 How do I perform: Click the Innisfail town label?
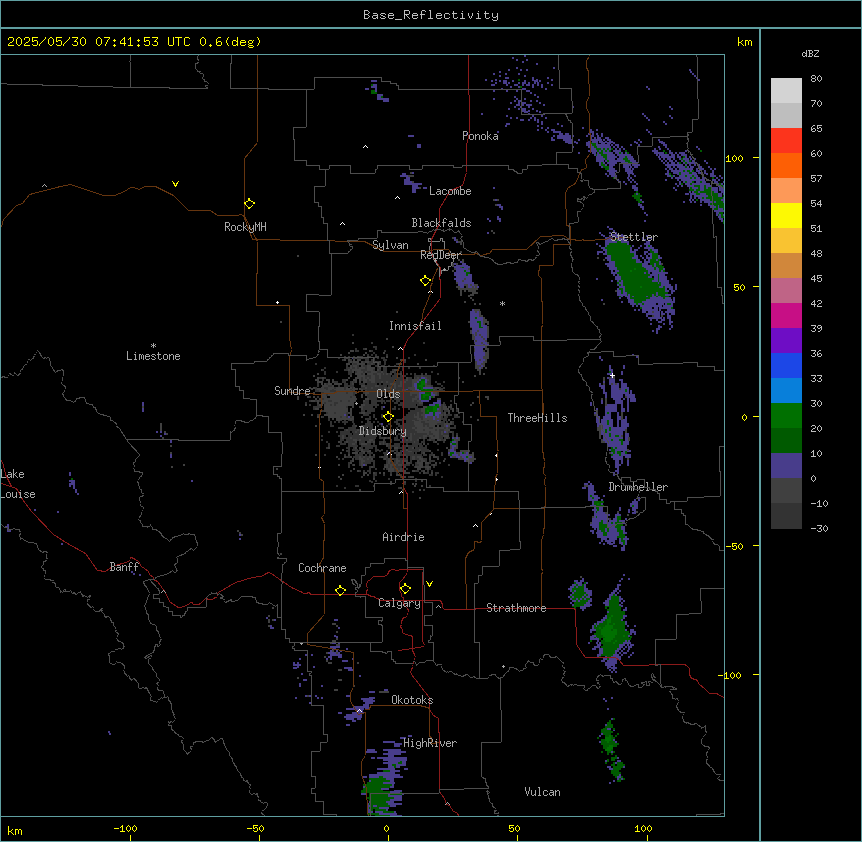click(415, 326)
